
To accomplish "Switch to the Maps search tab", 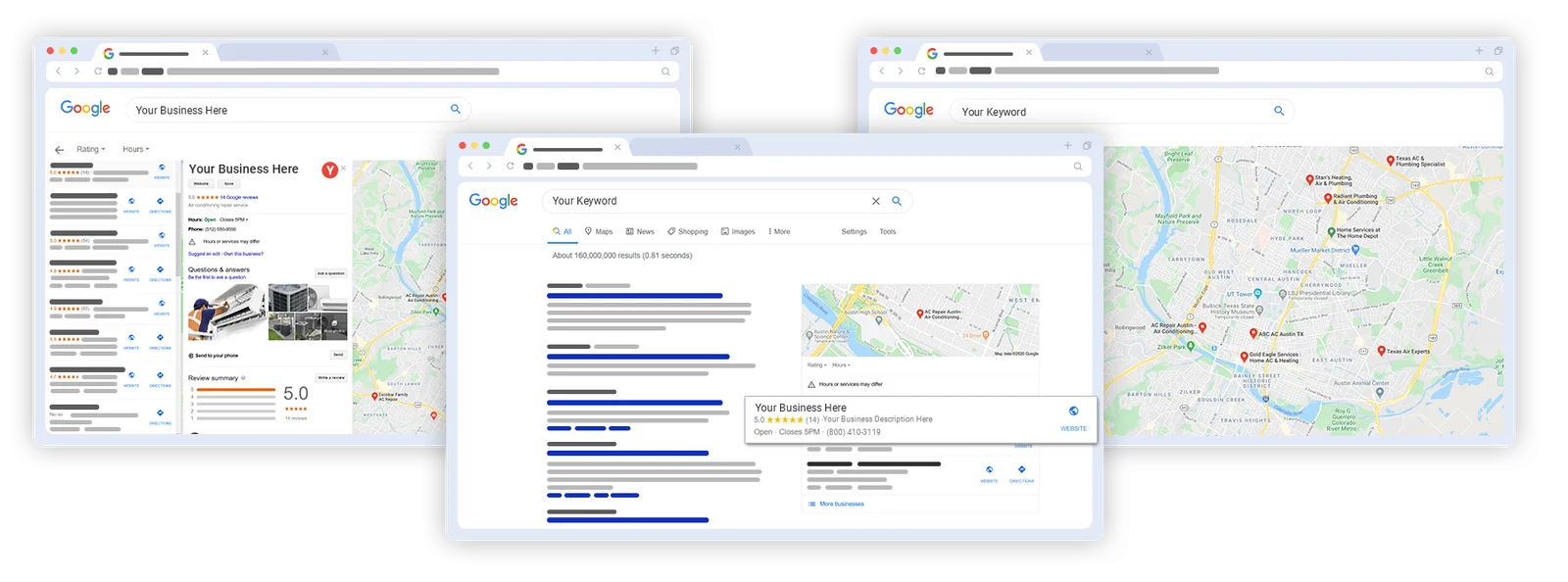I will tap(599, 232).
